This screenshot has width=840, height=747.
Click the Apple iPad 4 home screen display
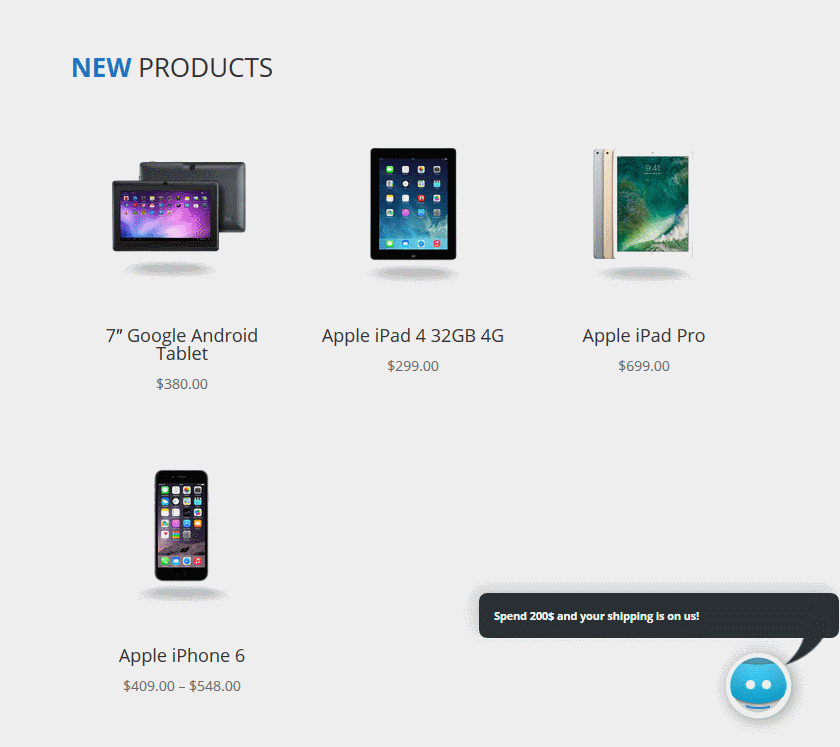coord(413,203)
